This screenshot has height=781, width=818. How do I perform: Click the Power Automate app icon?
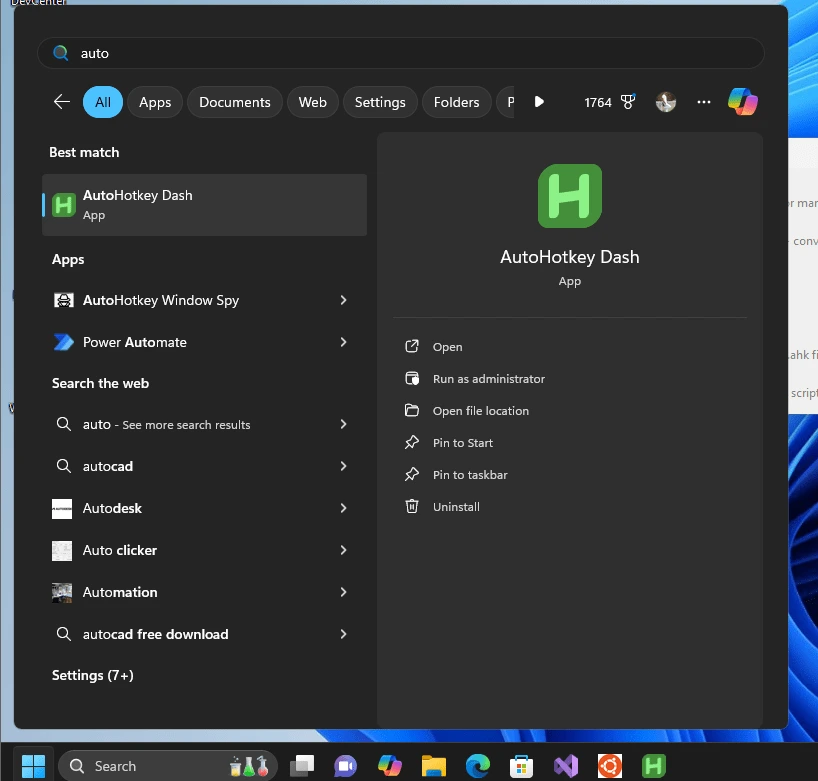tap(64, 342)
